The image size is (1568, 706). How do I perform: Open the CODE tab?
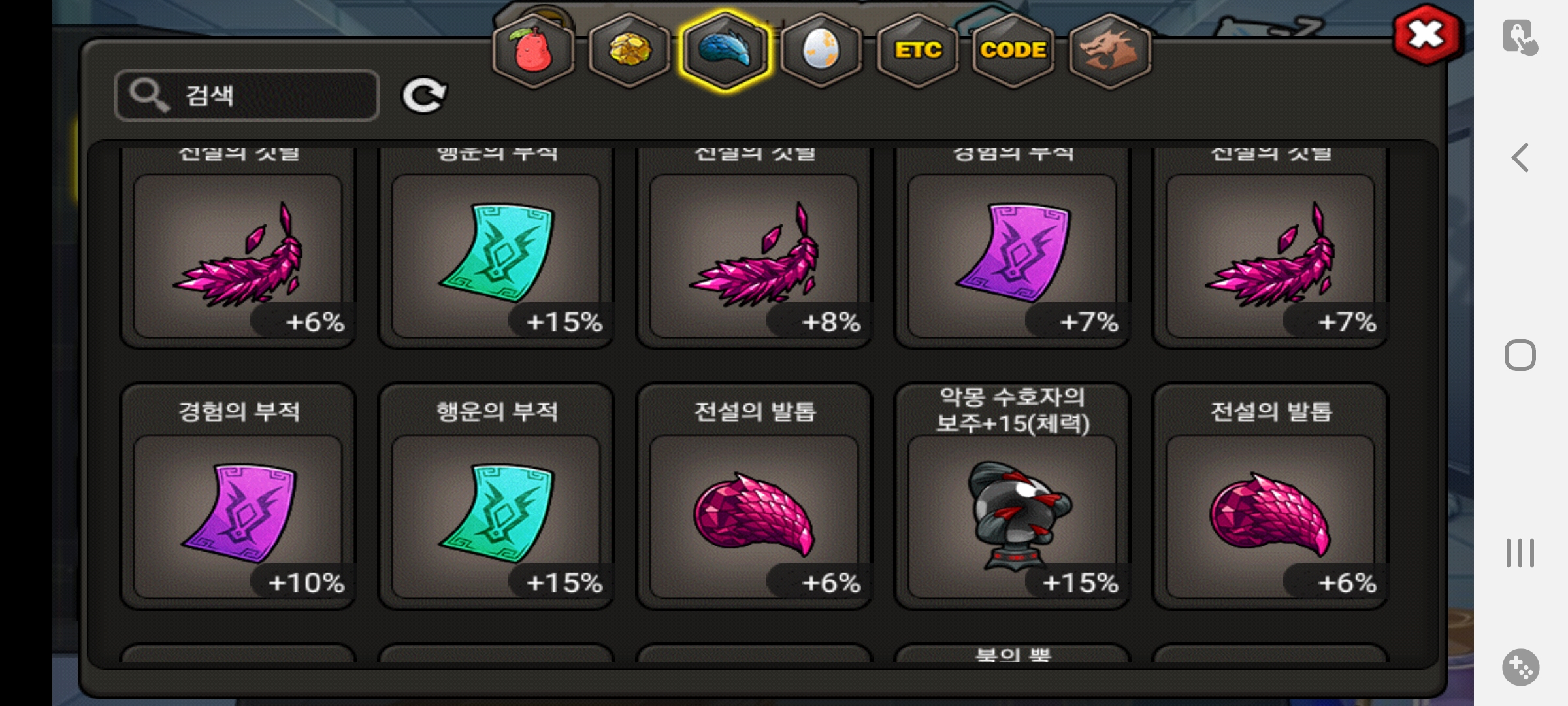[x=1013, y=51]
